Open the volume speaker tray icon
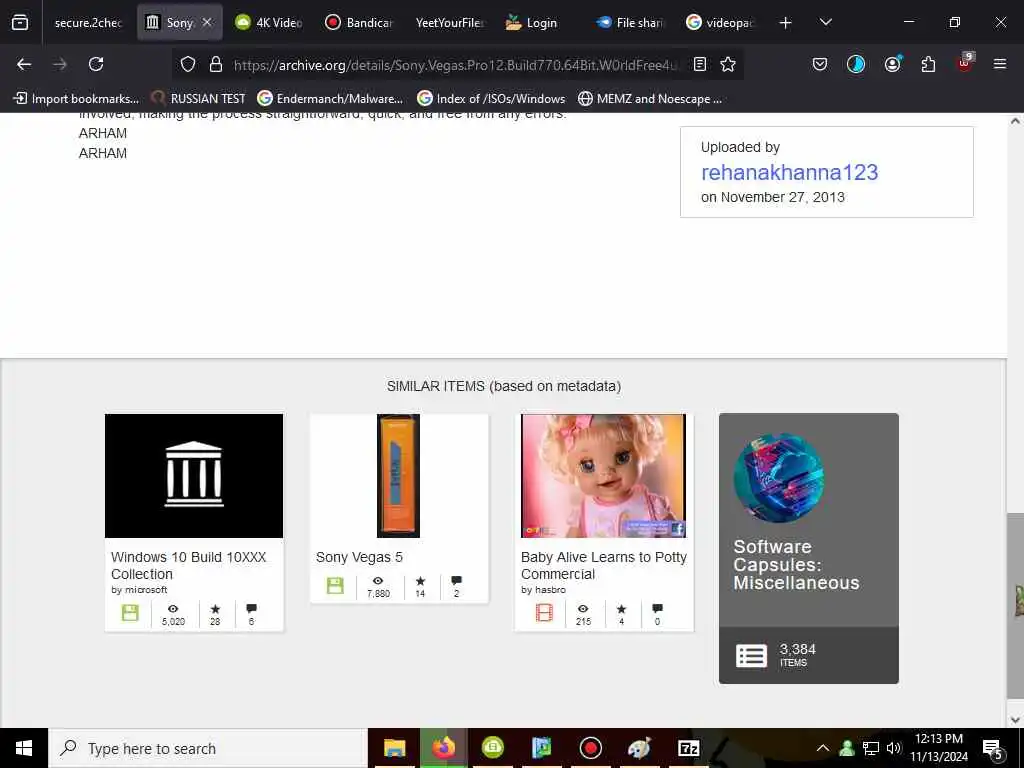This screenshot has height=768, width=1024. point(893,748)
